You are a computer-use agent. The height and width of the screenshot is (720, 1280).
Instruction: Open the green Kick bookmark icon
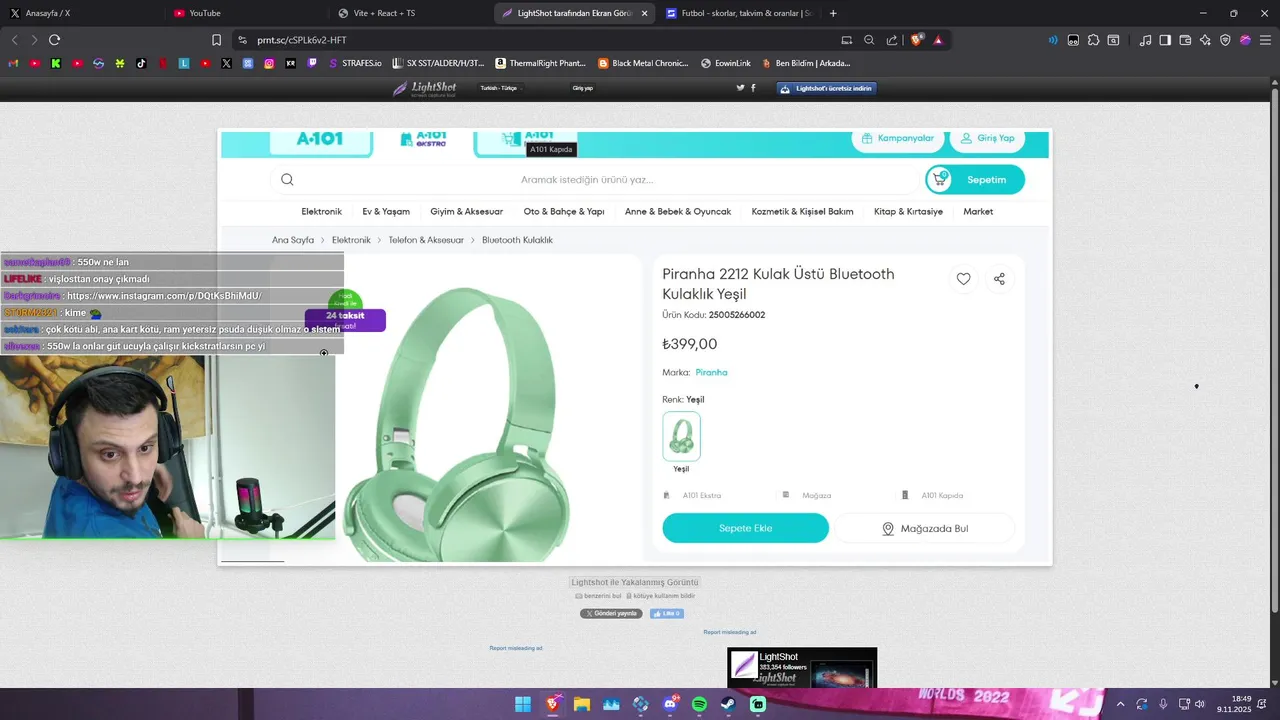[x=56, y=63]
